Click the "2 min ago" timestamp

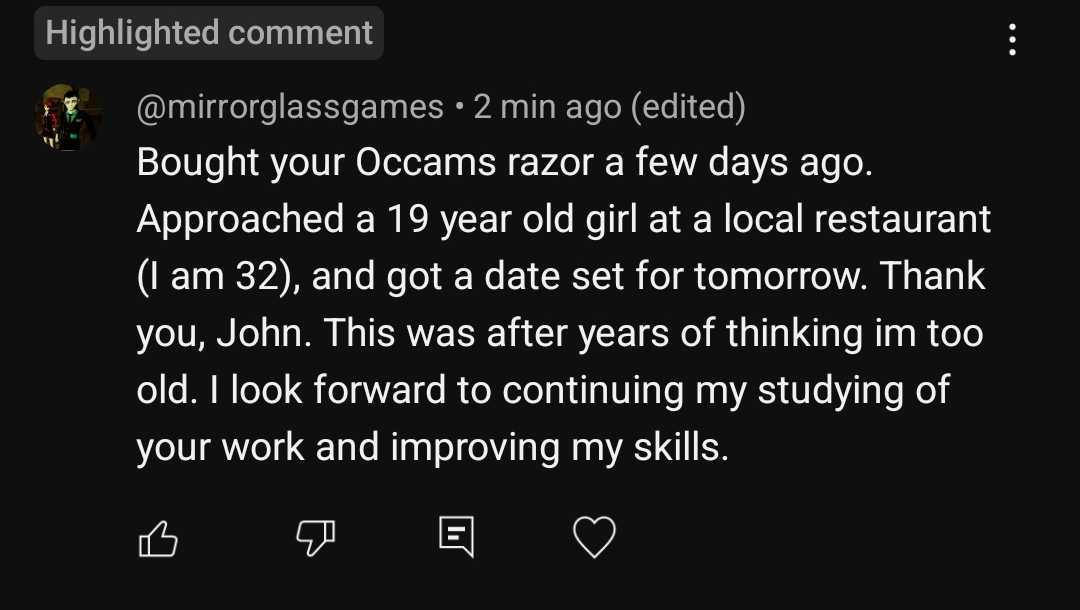pos(546,106)
